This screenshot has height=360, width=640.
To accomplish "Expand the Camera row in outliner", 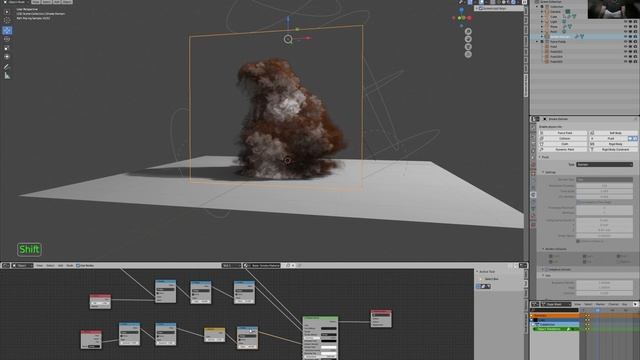I will tap(542, 12).
